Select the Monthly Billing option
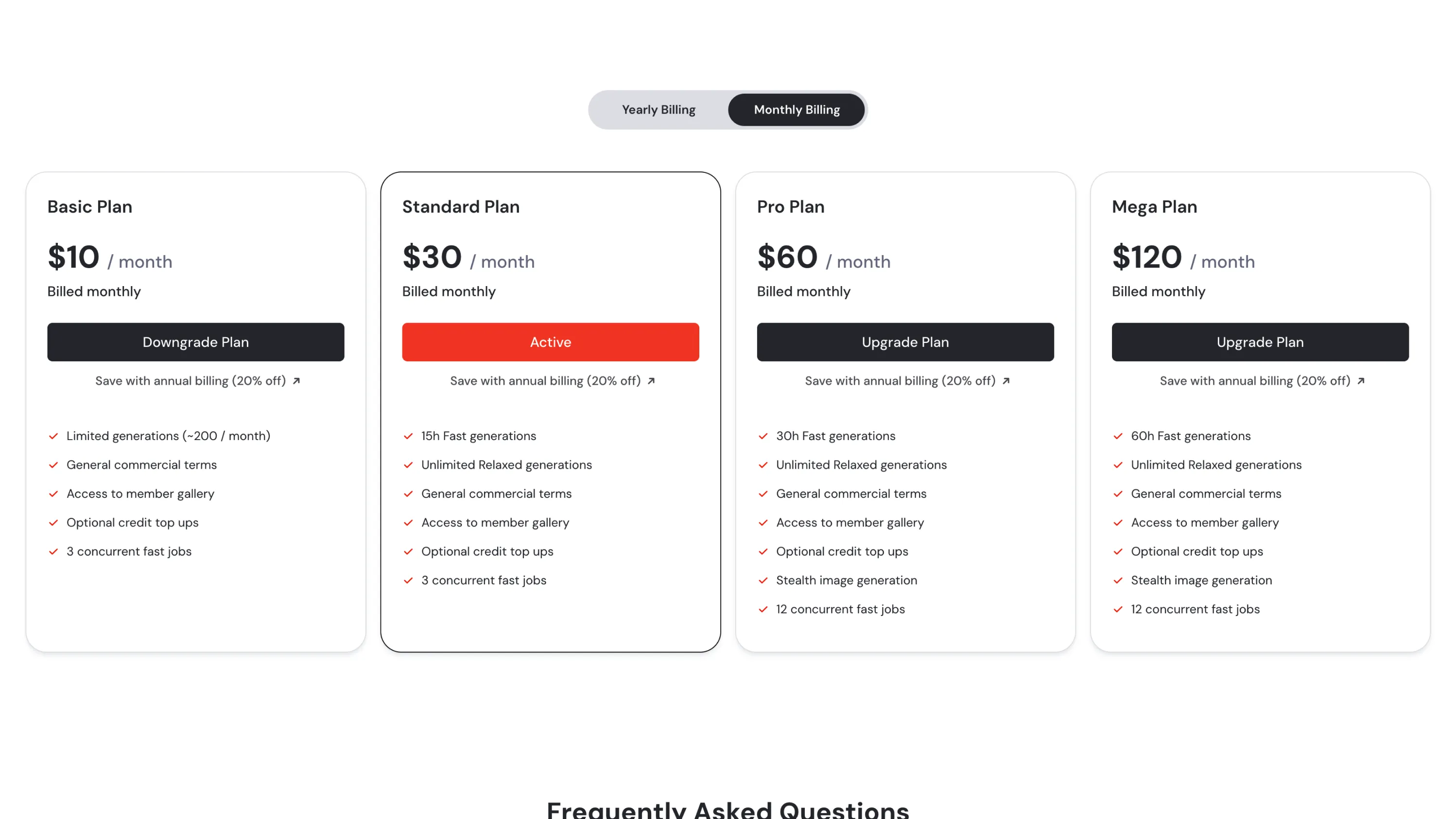Image resolution: width=1456 pixels, height=819 pixels. point(797,110)
